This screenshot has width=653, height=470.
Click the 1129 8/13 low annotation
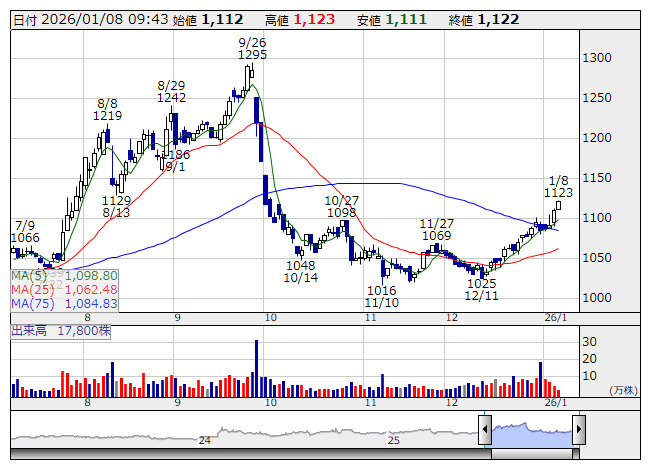tap(117, 206)
